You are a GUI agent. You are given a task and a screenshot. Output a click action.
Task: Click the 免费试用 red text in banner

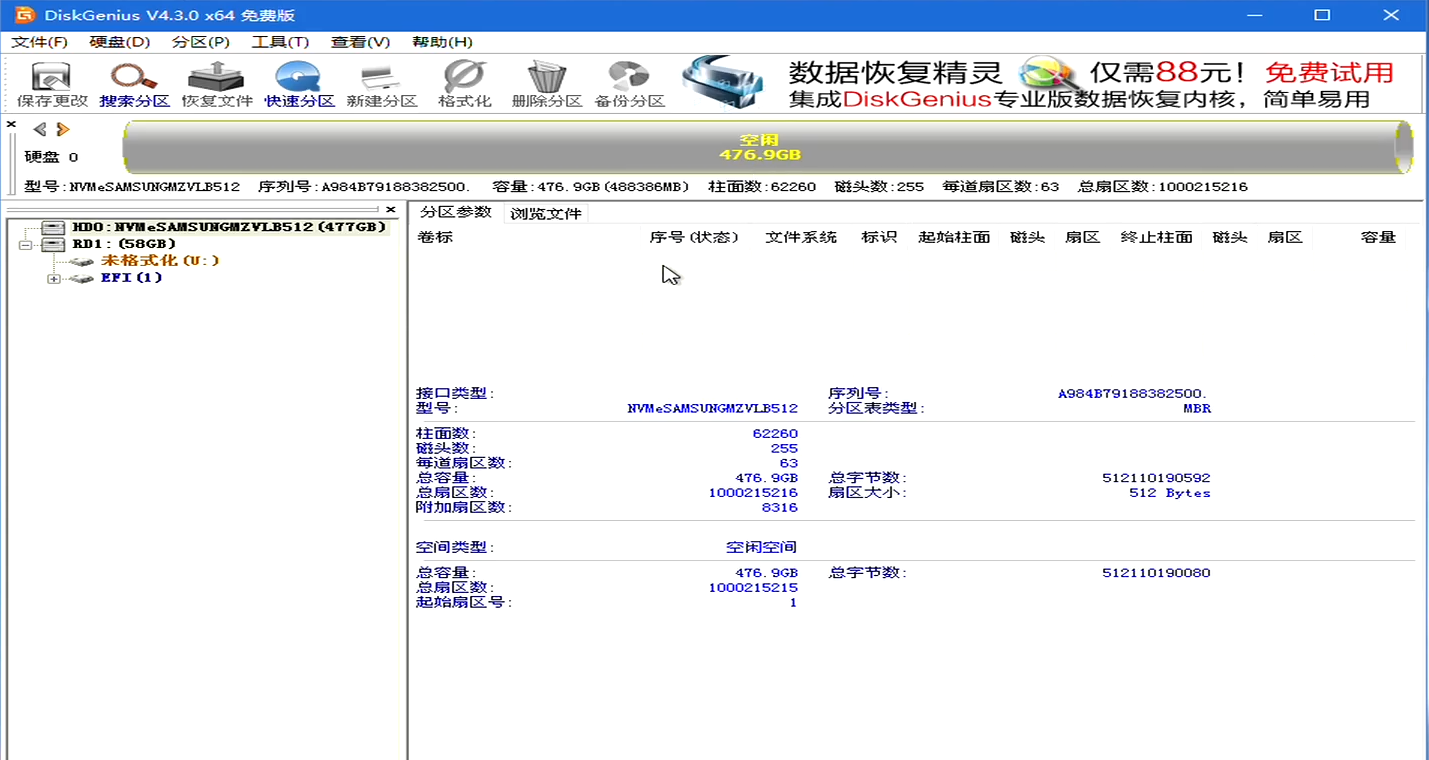pyautogui.click(x=1329, y=72)
